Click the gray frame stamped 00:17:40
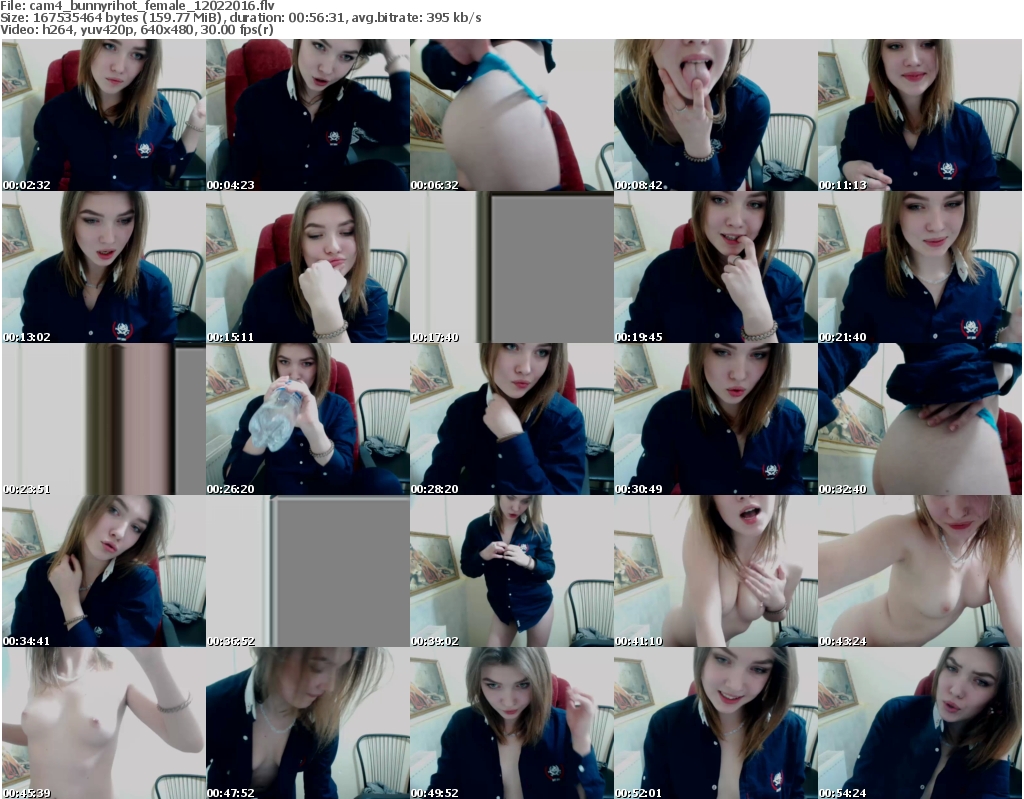Screen dimensions: 1024x799 [x=512, y=267]
